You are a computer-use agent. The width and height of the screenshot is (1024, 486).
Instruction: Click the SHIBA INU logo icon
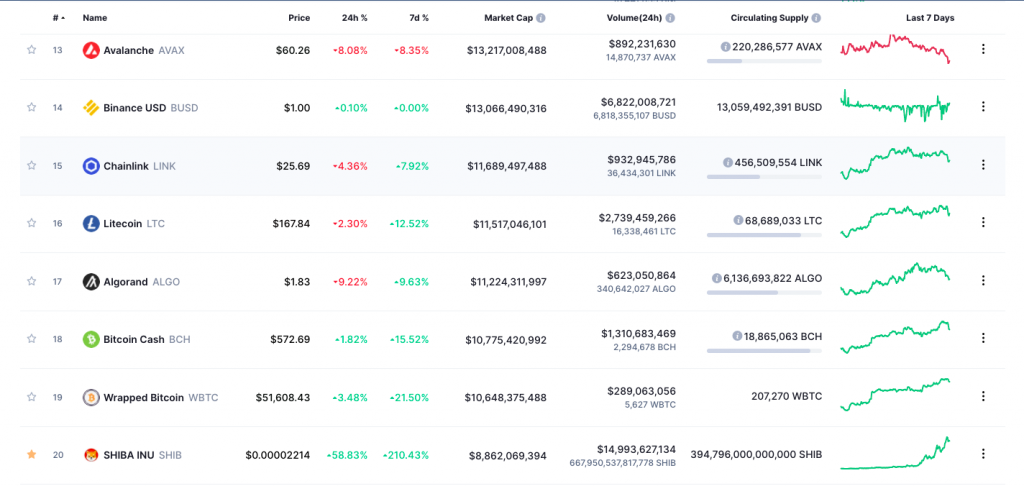point(91,455)
